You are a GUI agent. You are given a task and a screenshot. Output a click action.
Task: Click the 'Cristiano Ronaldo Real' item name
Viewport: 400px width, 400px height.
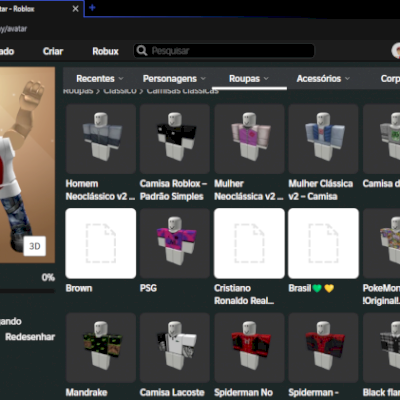click(x=244, y=295)
